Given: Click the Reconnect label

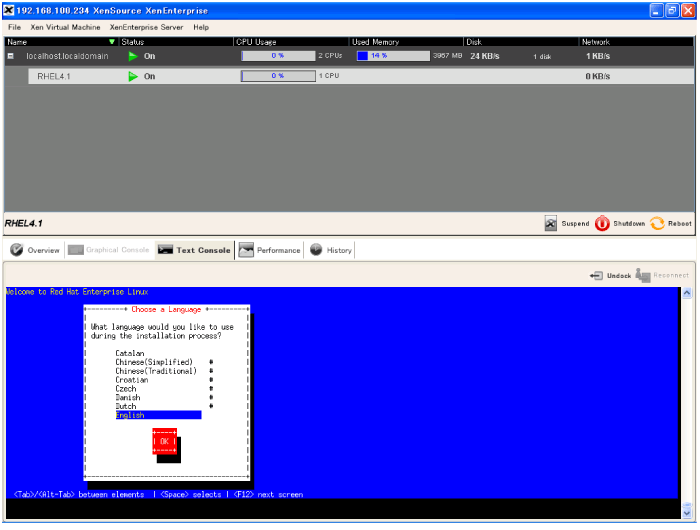Looking at the screenshot, I should coord(671,275).
